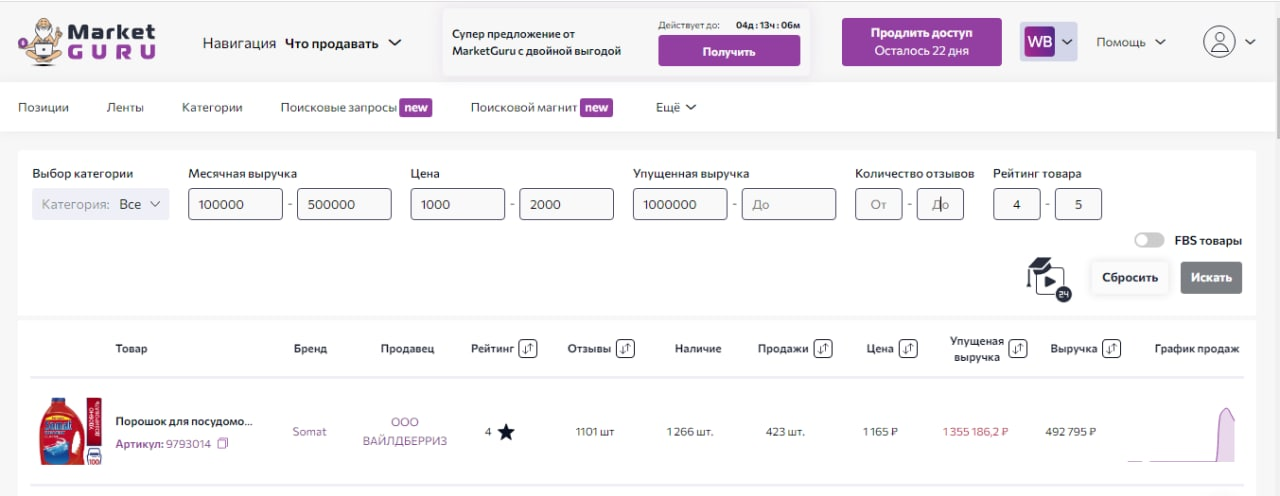Image resolution: width=1280 pixels, height=496 pixels.
Task: Open the user profile dropdown
Action: pyautogui.click(x=1230, y=42)
